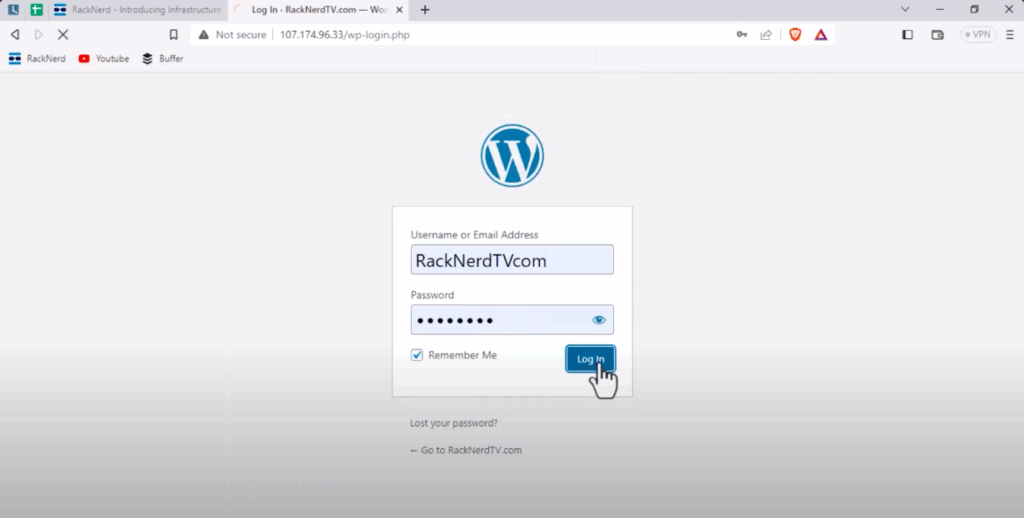Click the Brave Shields lion icon
Screen dimensions: 1024x518
[x=795, y=34]
